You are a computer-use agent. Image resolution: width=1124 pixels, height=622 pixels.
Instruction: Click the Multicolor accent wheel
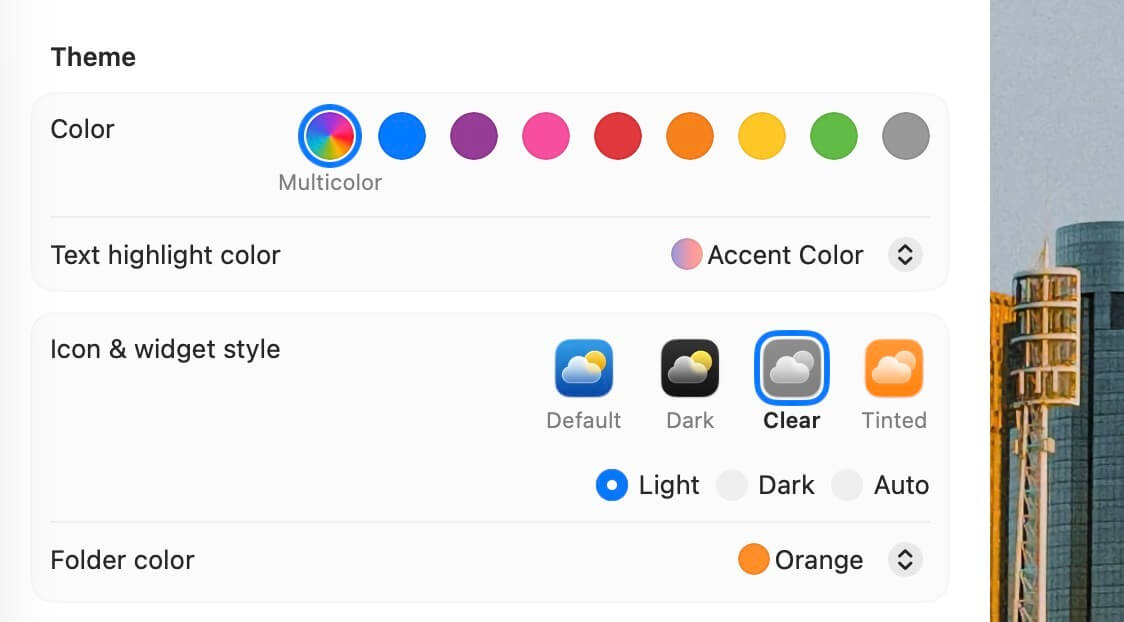point(330,136)
